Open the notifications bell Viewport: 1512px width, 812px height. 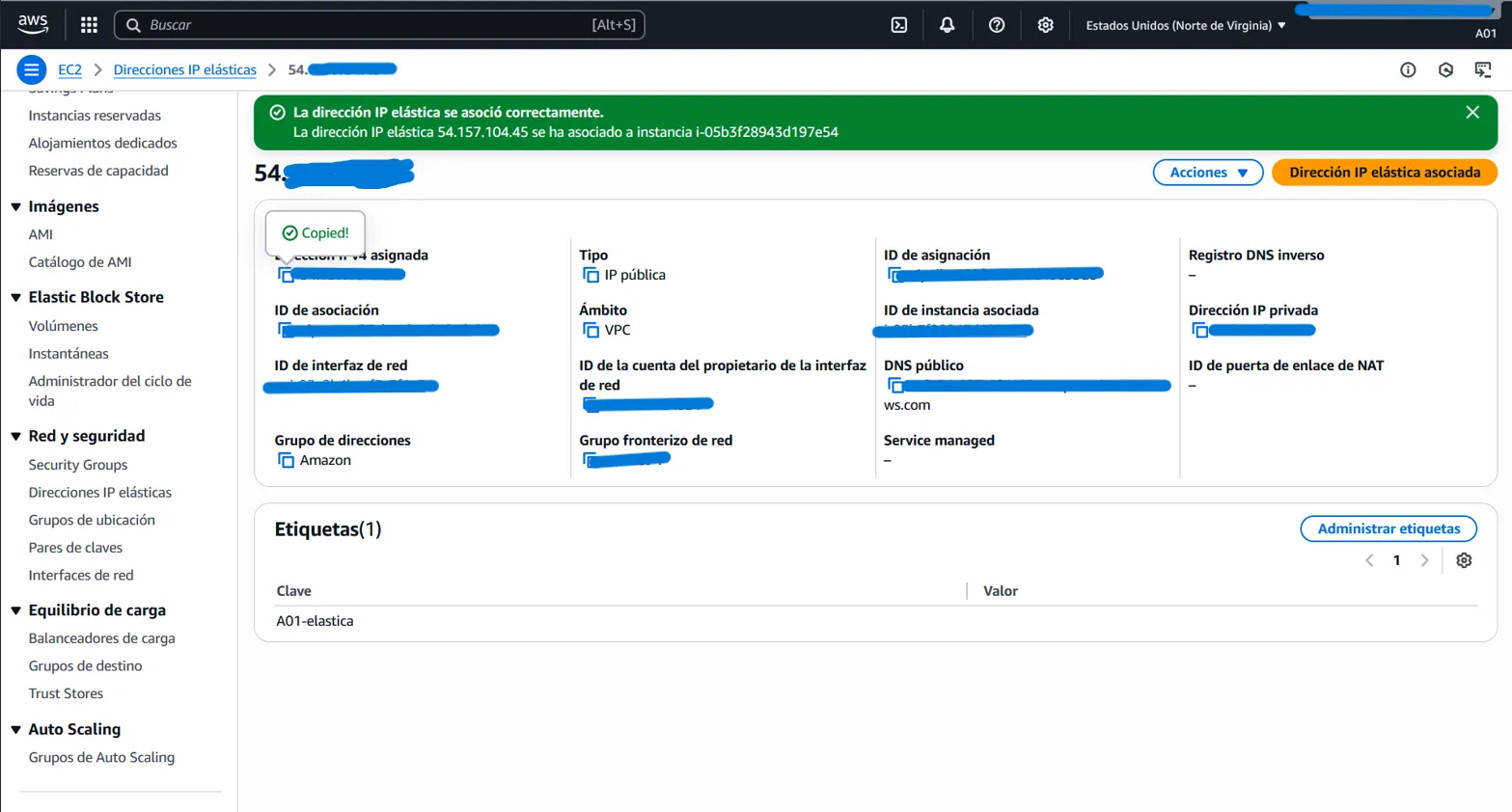[947, 25]
